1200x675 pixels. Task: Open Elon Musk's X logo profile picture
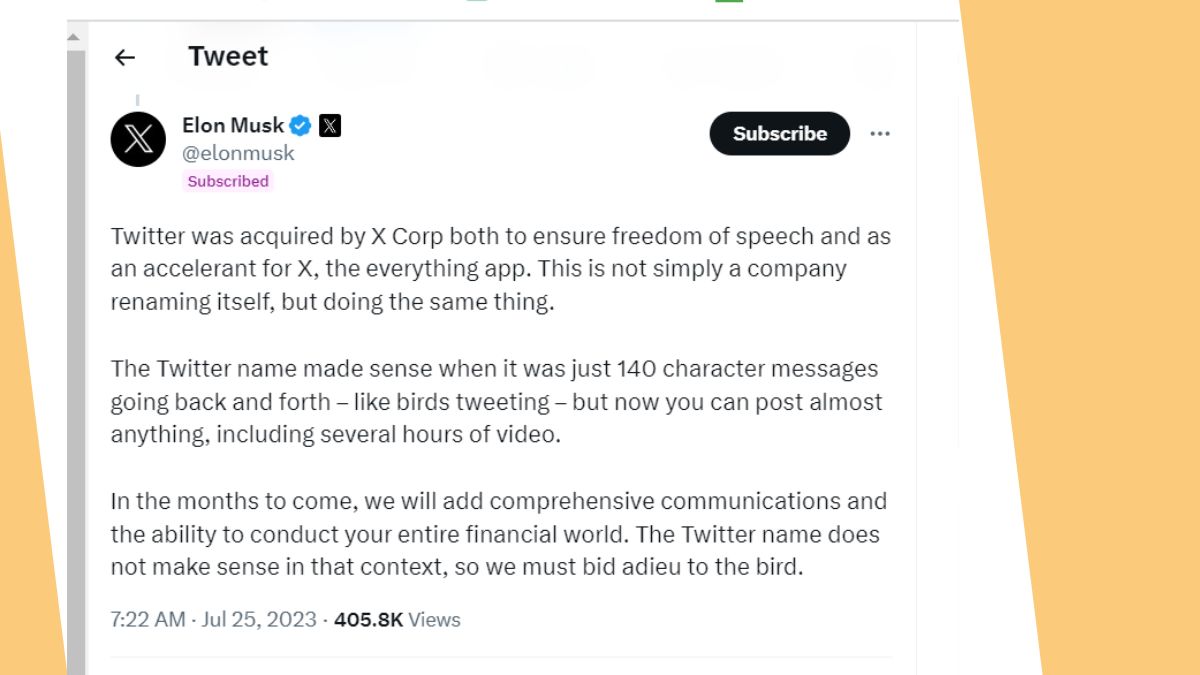(138, 139)
